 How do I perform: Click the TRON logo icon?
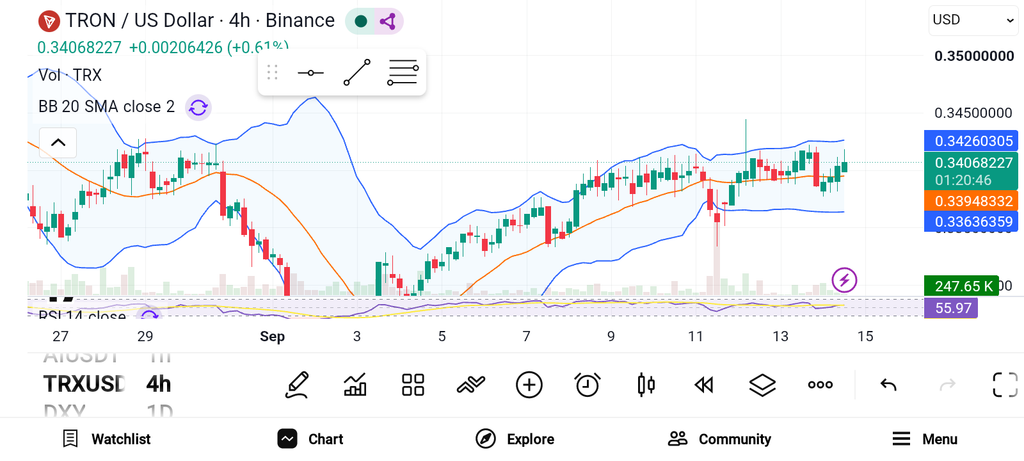[48, 21]
